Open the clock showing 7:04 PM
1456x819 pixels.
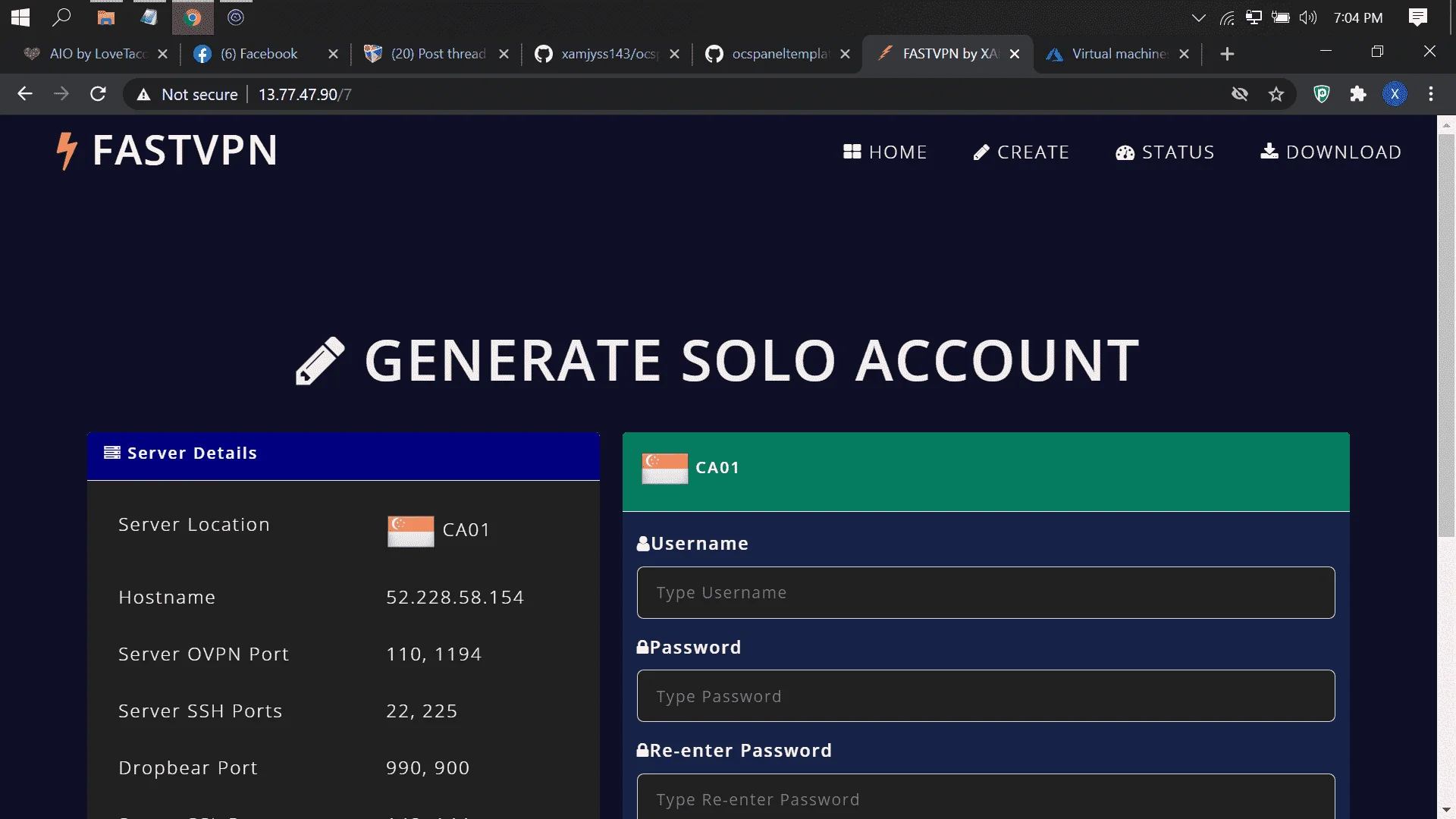click(x=1358, y=17)
